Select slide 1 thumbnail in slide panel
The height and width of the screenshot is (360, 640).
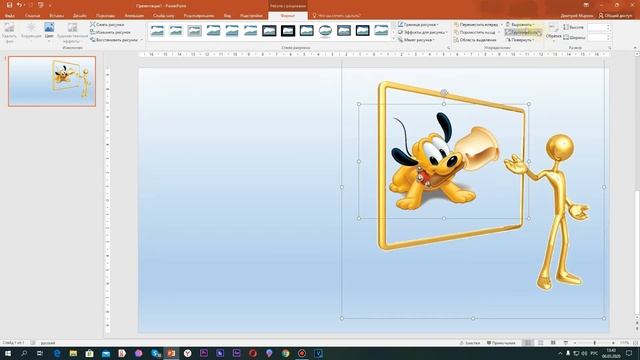pos(52,81)
